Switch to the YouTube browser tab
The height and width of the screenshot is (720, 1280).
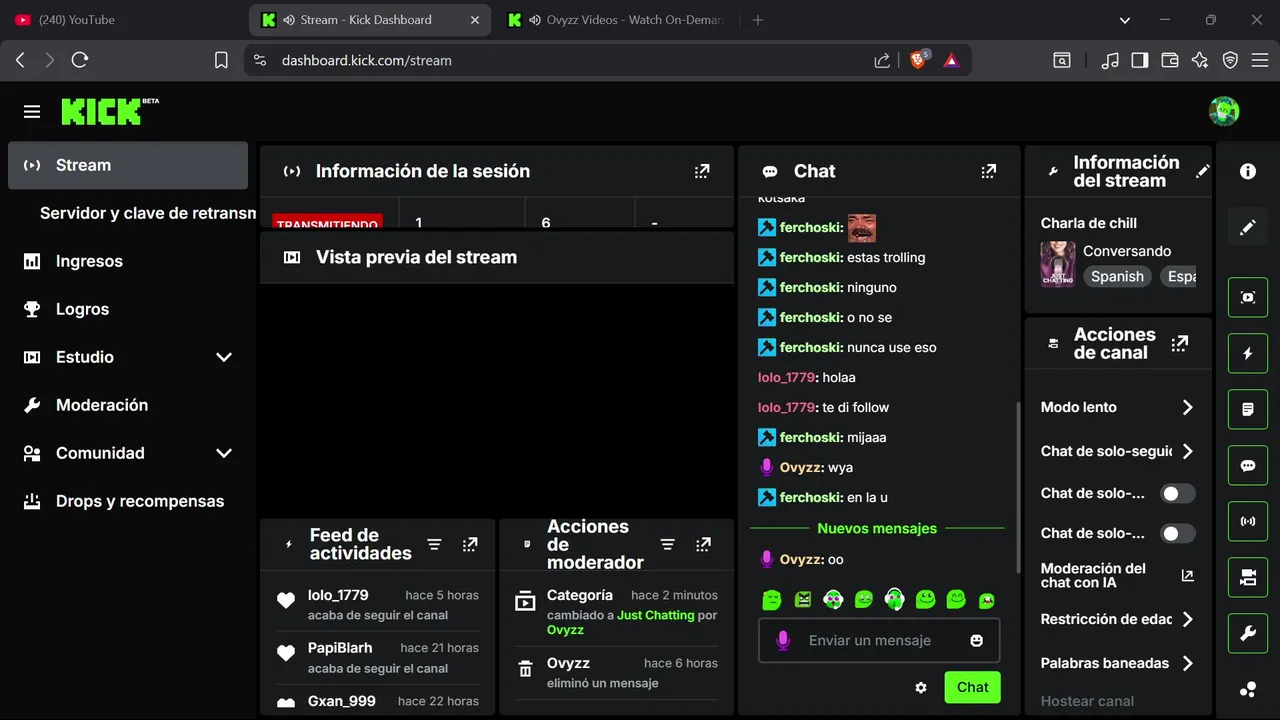[x=121, y=20]
